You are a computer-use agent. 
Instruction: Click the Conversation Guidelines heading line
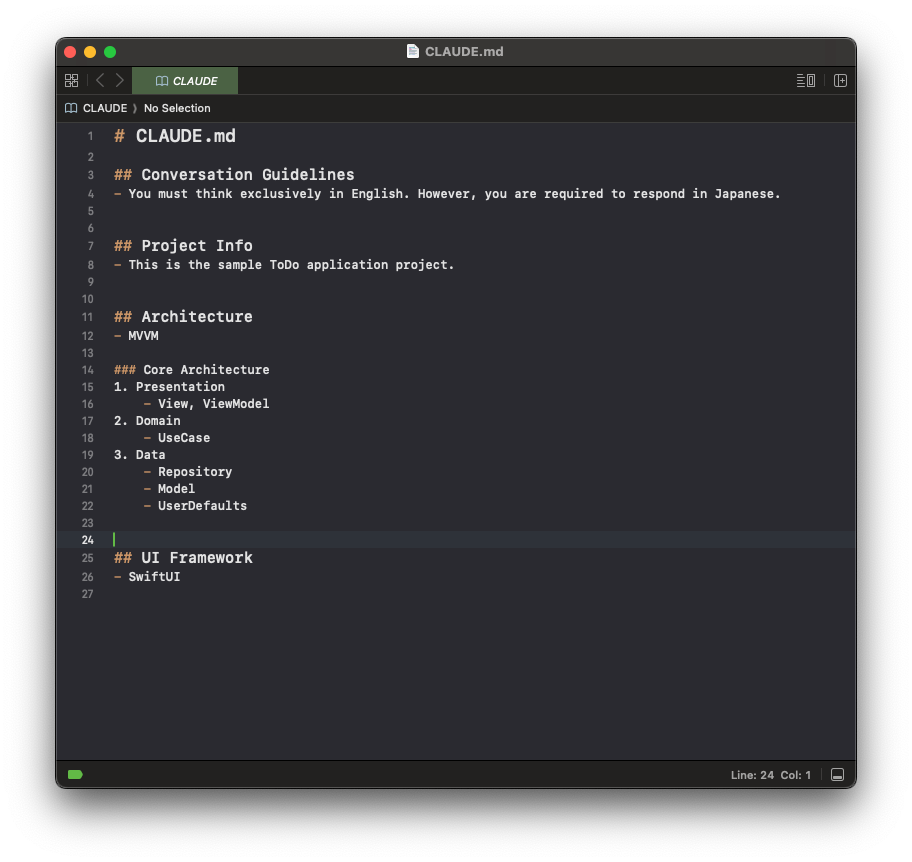tap(247, 175)
